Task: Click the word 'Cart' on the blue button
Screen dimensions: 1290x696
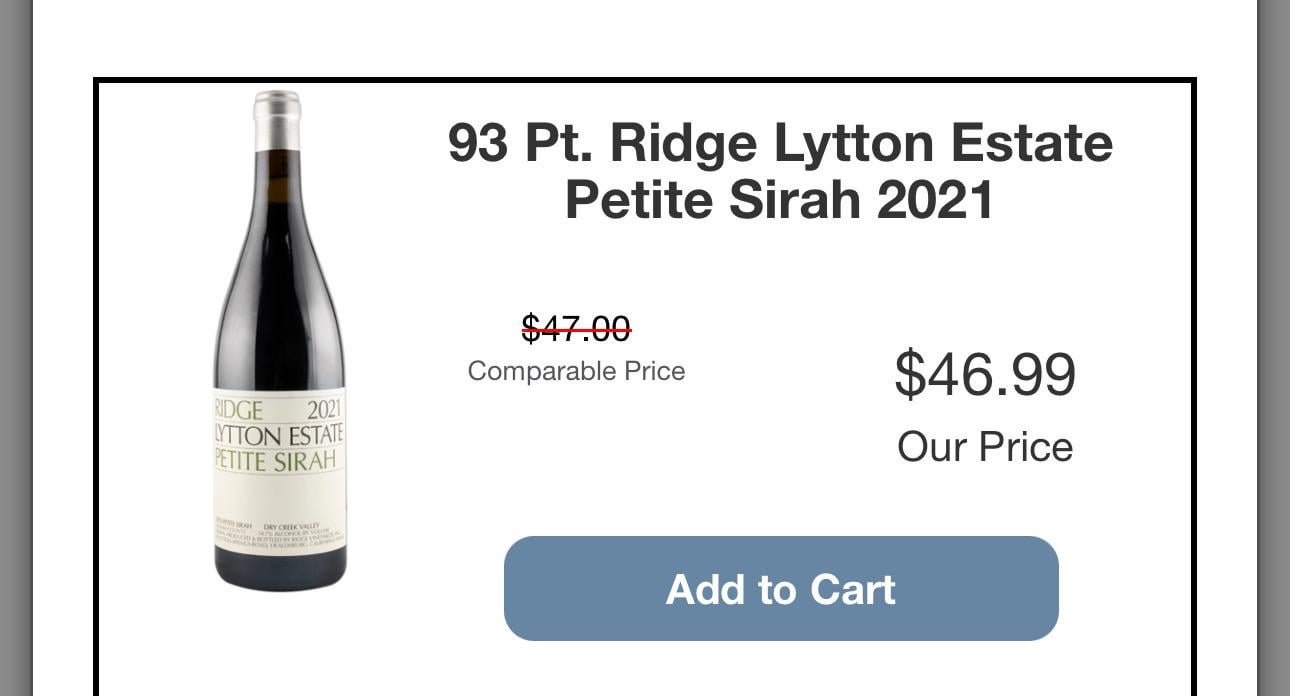Action: tap(853, 589)
